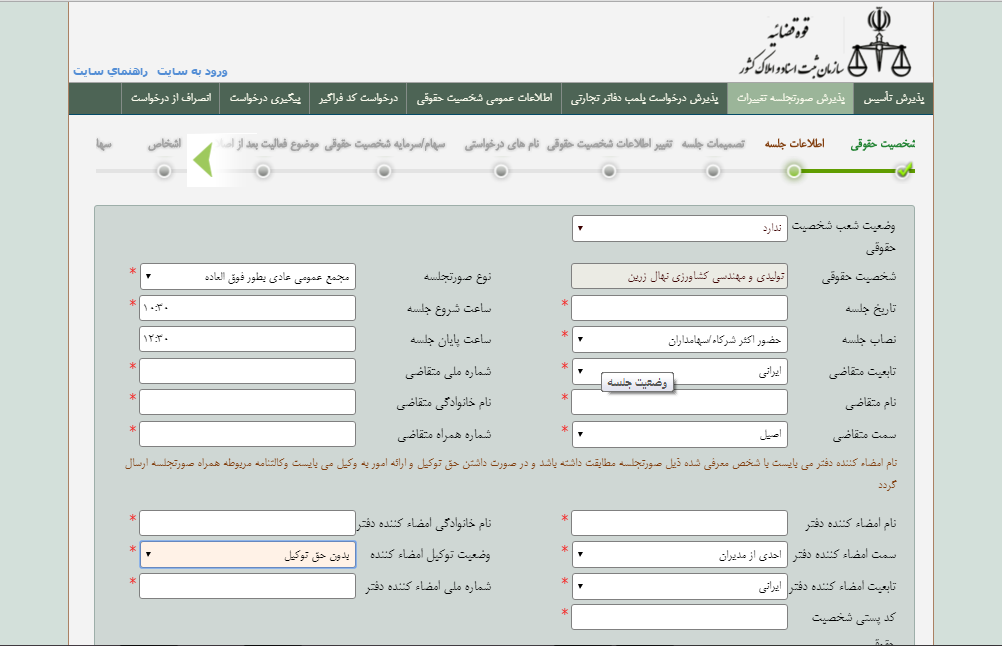Click the اشخاص step marker
Screen dimensions: 1002x646
[x=164, y=171]
